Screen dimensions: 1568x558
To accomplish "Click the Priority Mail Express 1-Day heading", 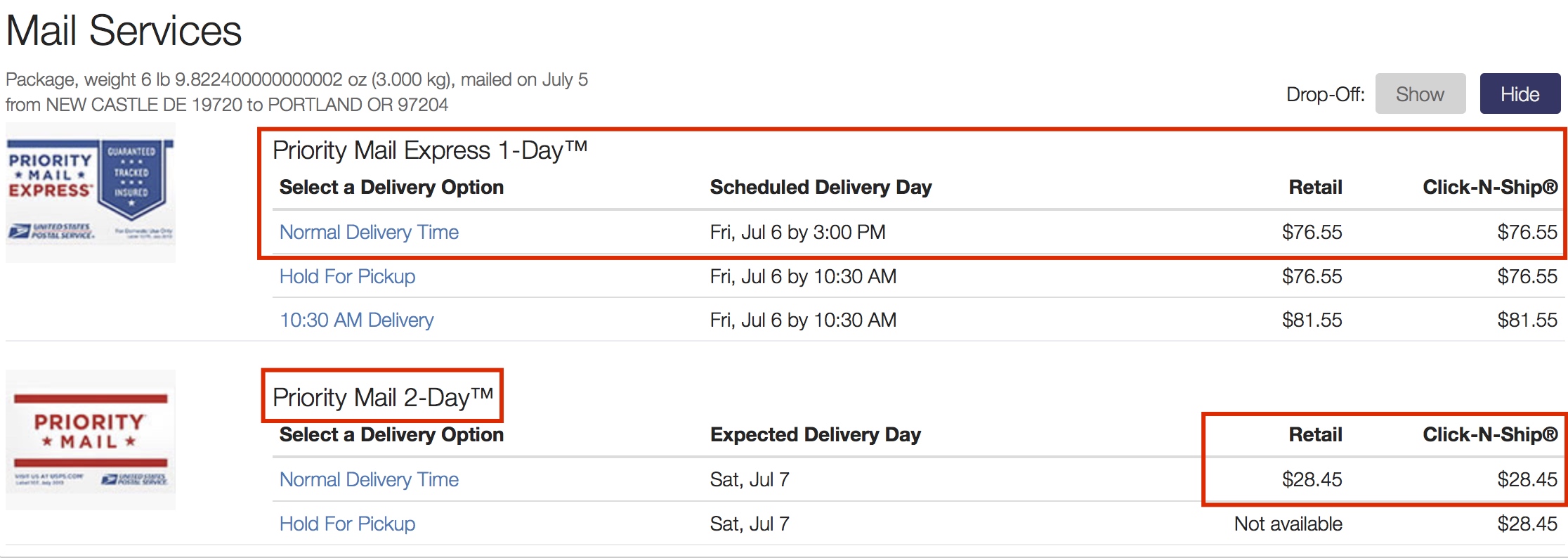I will coord(430,150).
